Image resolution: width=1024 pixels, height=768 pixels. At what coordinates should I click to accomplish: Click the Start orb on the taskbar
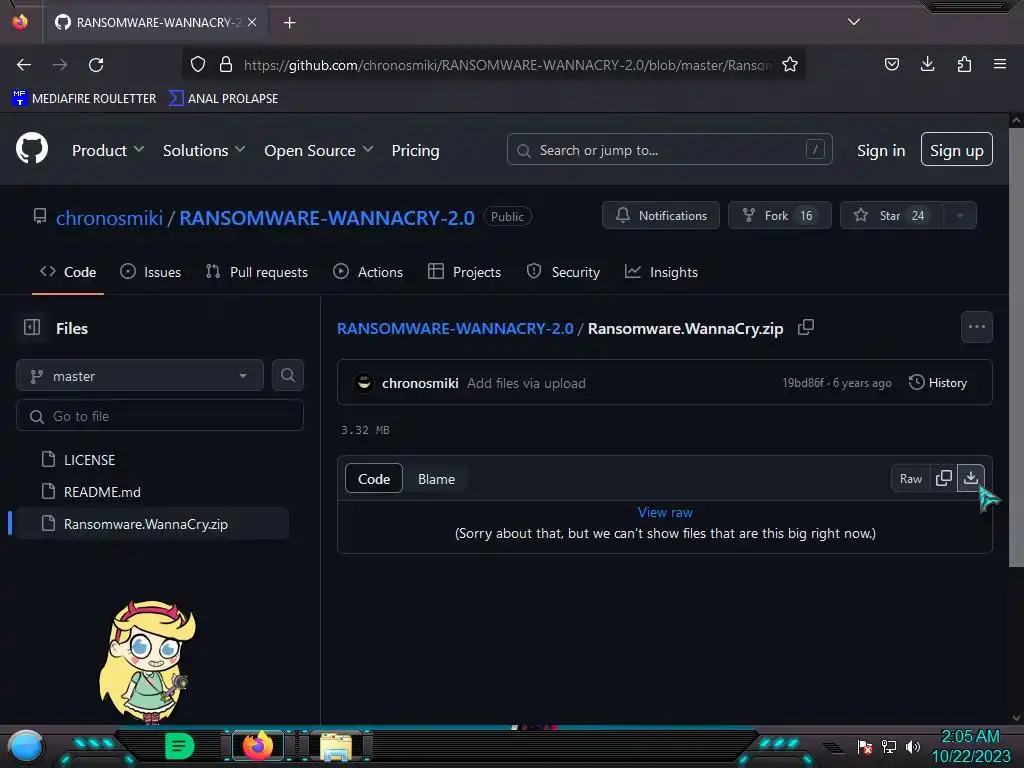coord(25,746)
